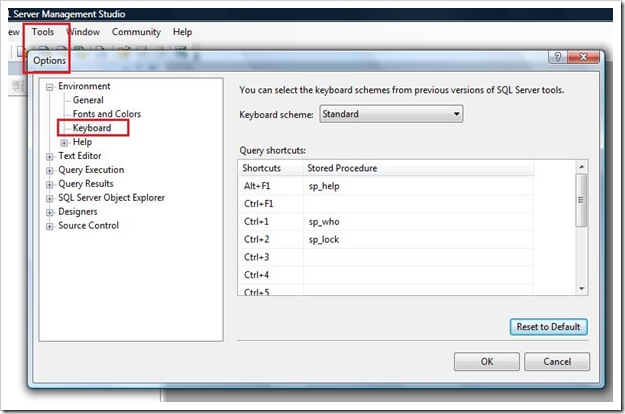Click the Cancel button
625x414 pixels.
tap(557, 361)
